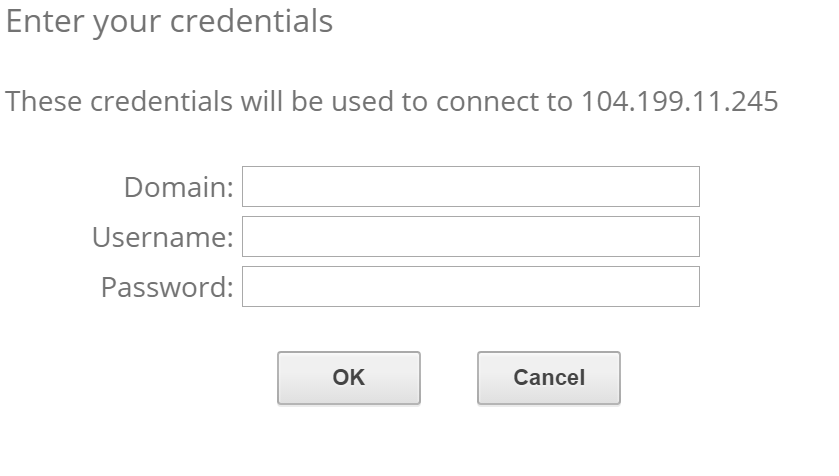Click the bold "Cancel" button text
The image size is (839, 476).
548,378
